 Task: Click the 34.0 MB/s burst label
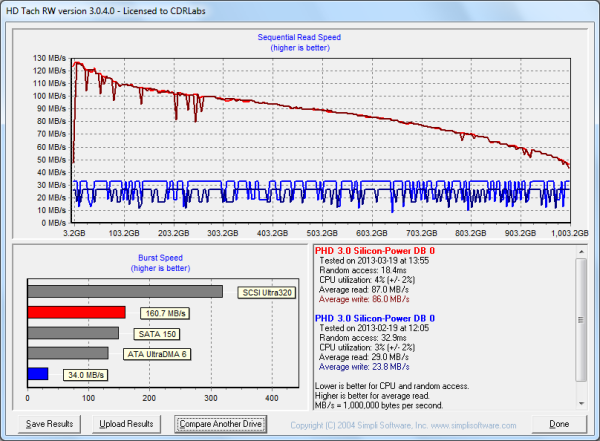coord(85,375)
